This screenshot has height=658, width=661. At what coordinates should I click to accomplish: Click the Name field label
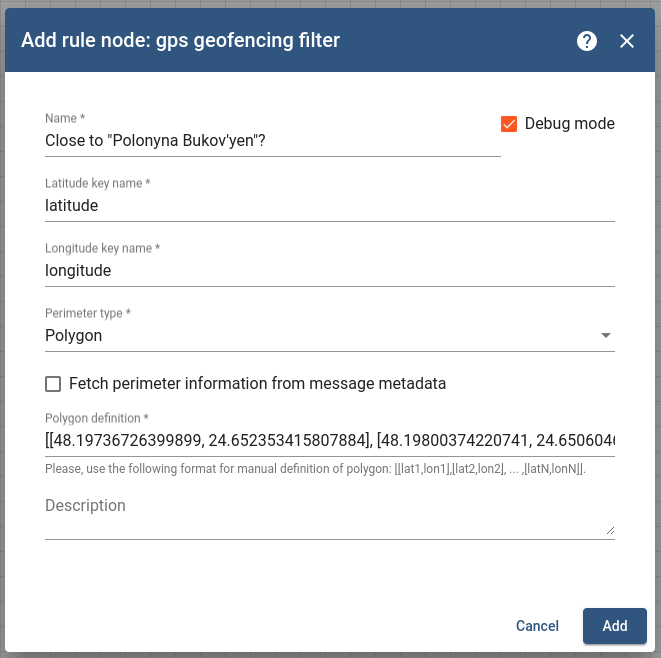tap(65, 118)
